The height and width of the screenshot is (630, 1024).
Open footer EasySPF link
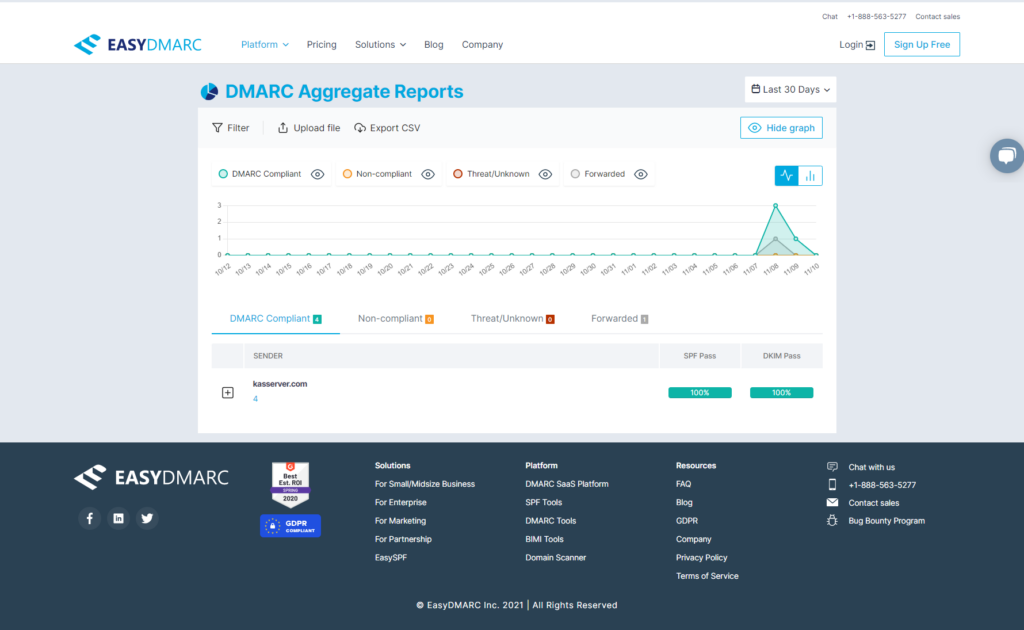(x=391, y=558)
